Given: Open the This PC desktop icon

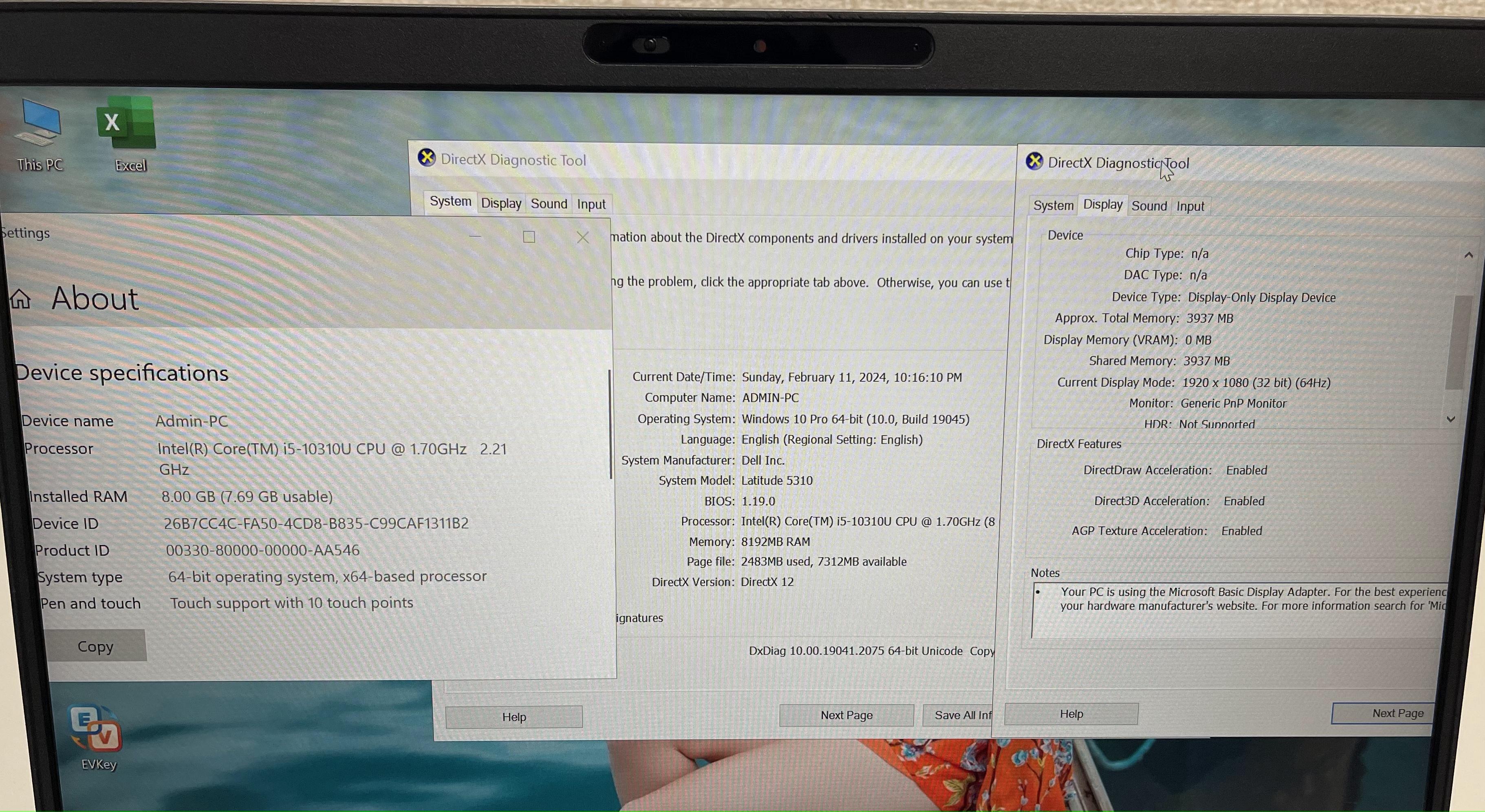Looking at the screenshot, I should [x=39, y=135].
